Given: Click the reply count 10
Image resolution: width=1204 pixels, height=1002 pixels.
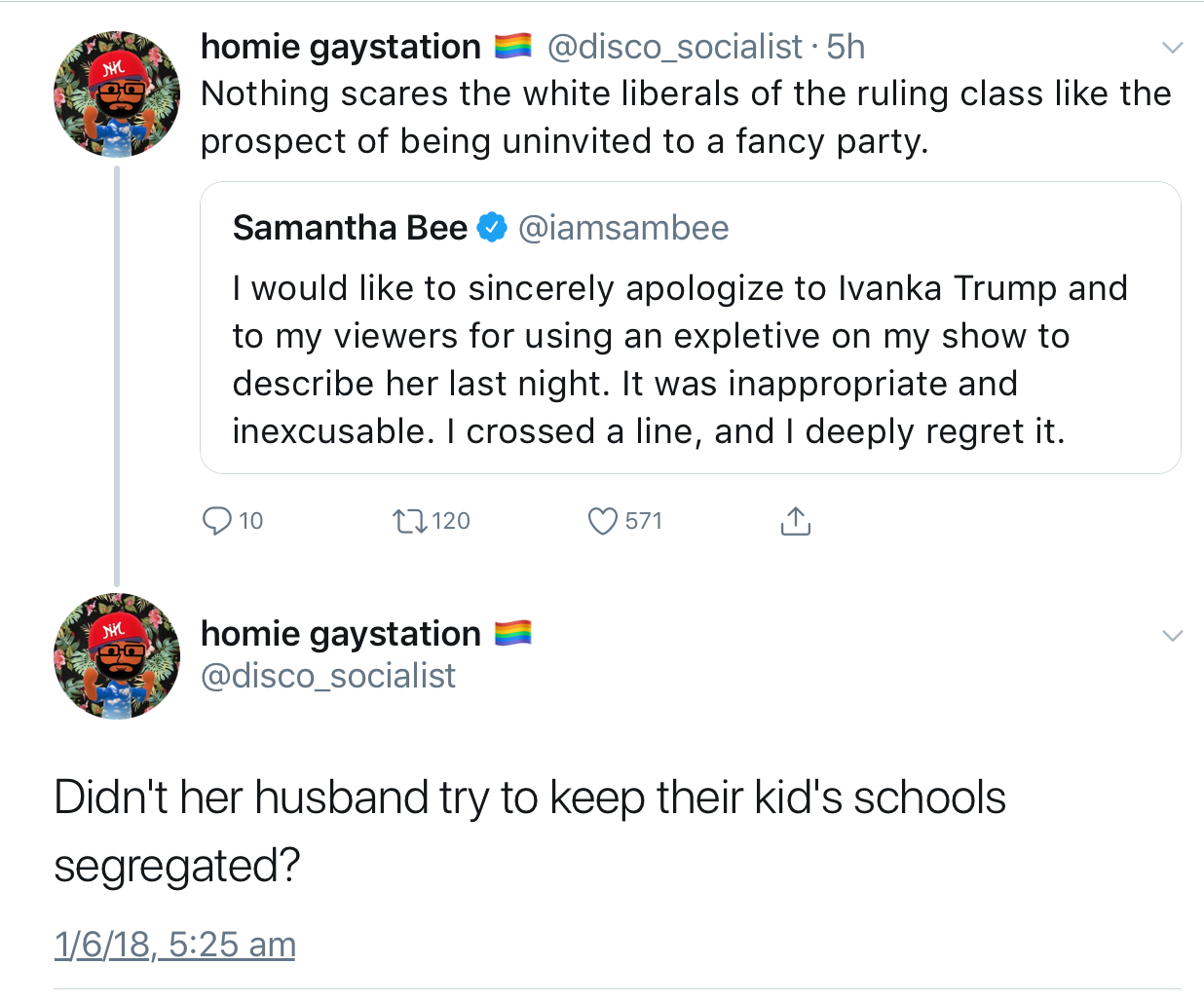Looking at the screenshot, I should (251, 521).
